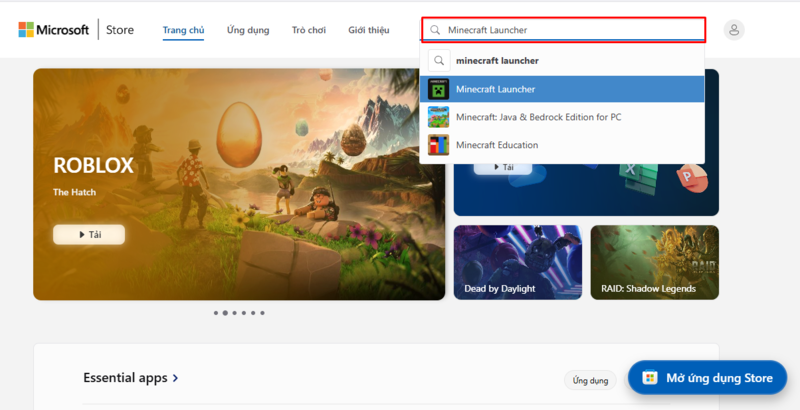800x410 pixels.
Task: Expand Essential apps chevron arrow
Action: [x=175, y=378]
